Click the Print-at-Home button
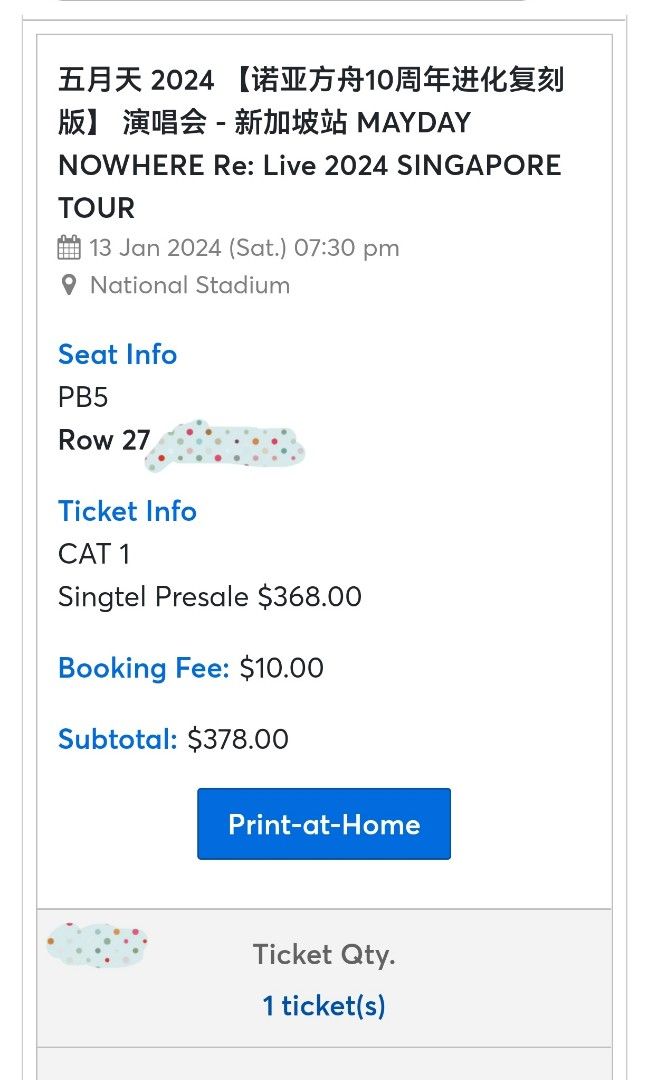The width and height of the screenshot is (648, 1080). coord(324,824)
